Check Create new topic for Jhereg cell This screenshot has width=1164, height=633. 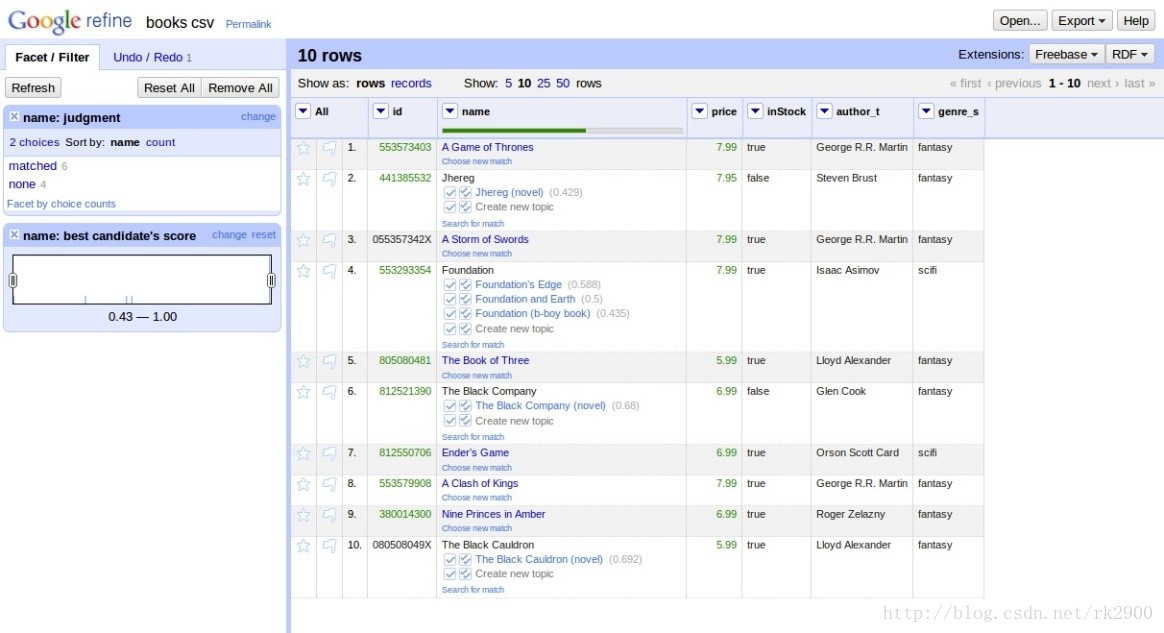450,208
